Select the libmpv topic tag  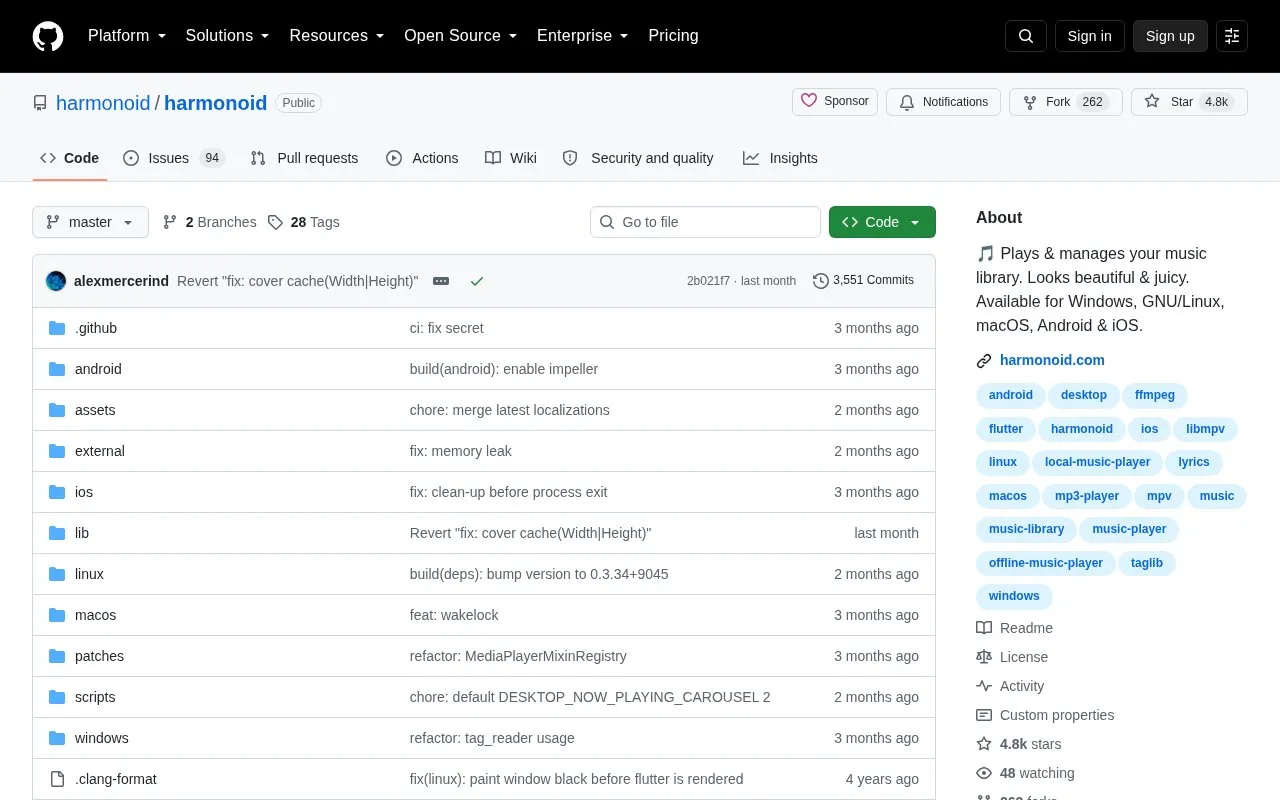1206,429
